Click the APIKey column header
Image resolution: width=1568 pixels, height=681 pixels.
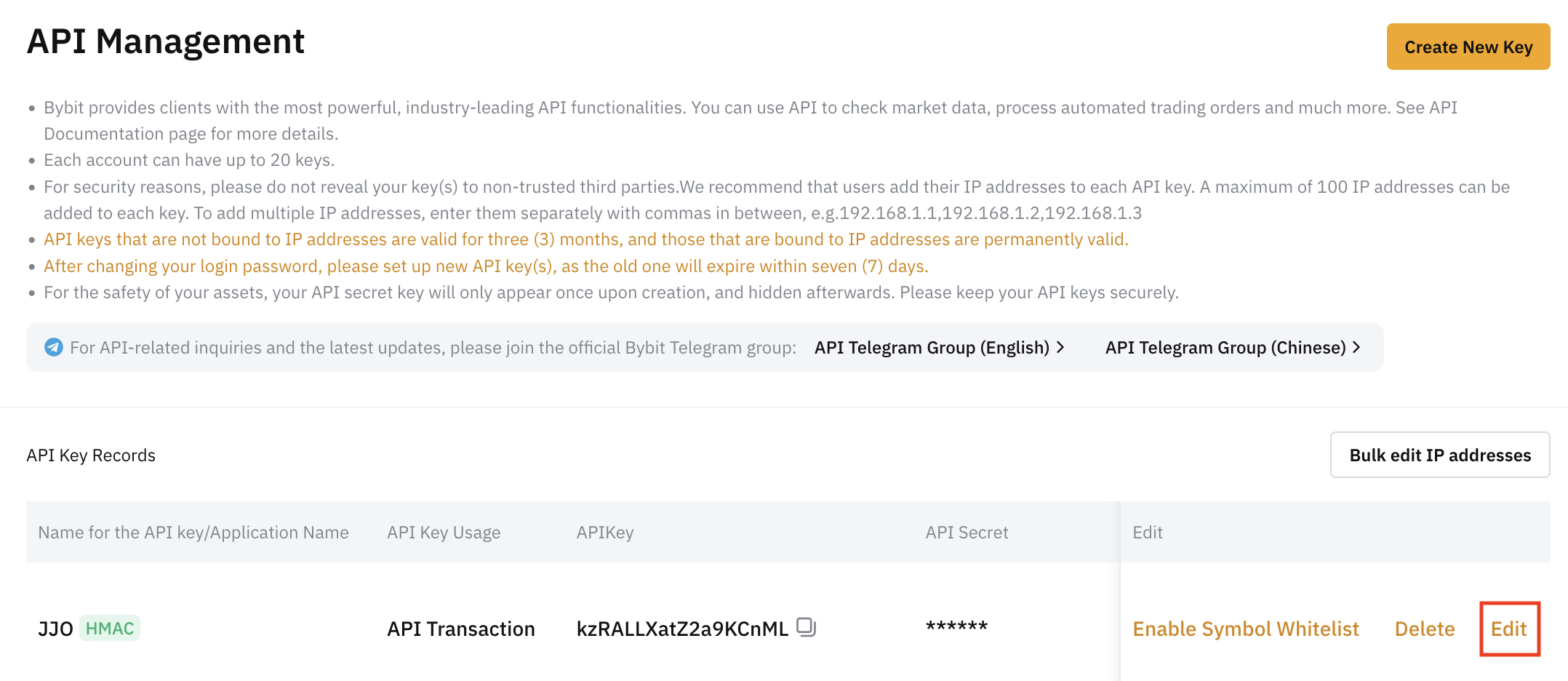[604, 532]
